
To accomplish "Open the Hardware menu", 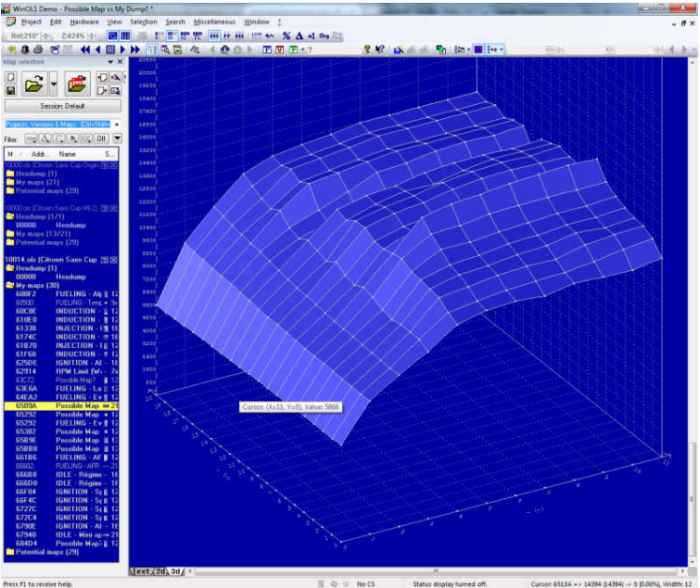I will click(x=86, y=21).
